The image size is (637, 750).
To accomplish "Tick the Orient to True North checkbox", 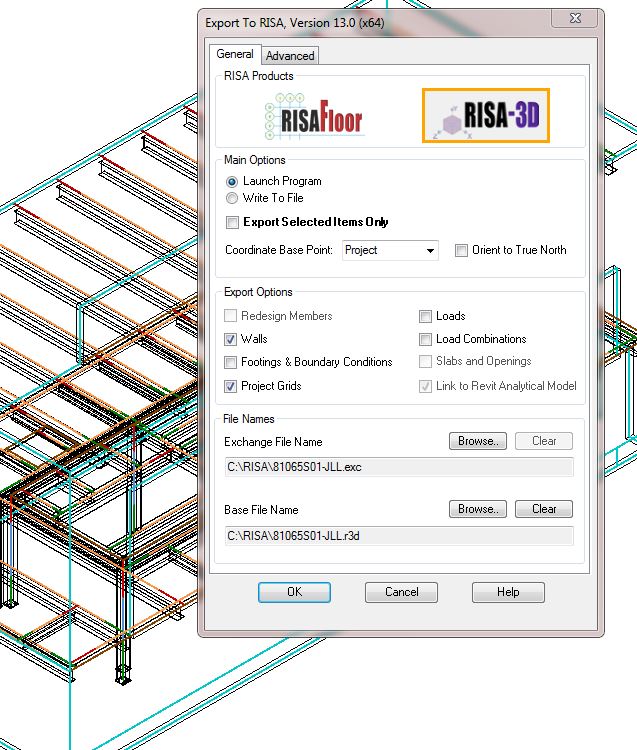I will pyautogui.click(x=461, y=250).
